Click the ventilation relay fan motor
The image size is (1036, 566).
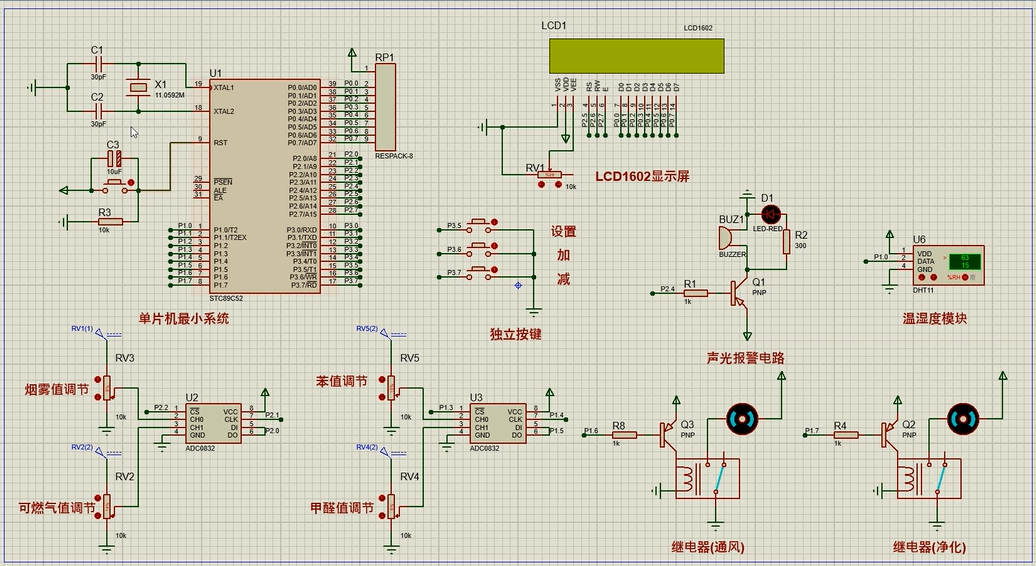point(742,419)
